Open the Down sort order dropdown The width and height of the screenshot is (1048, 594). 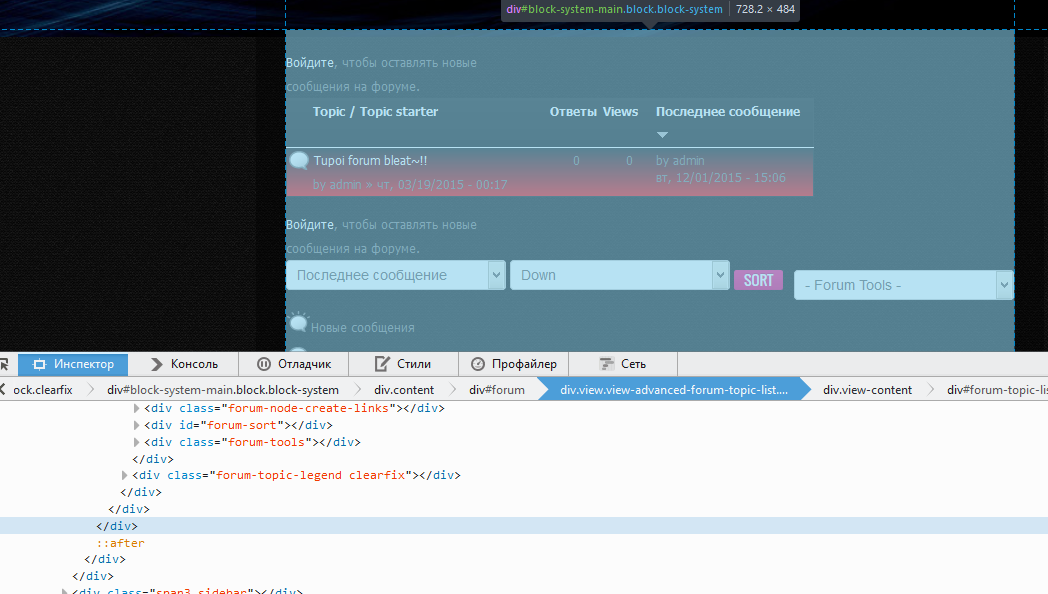[620, 275]
